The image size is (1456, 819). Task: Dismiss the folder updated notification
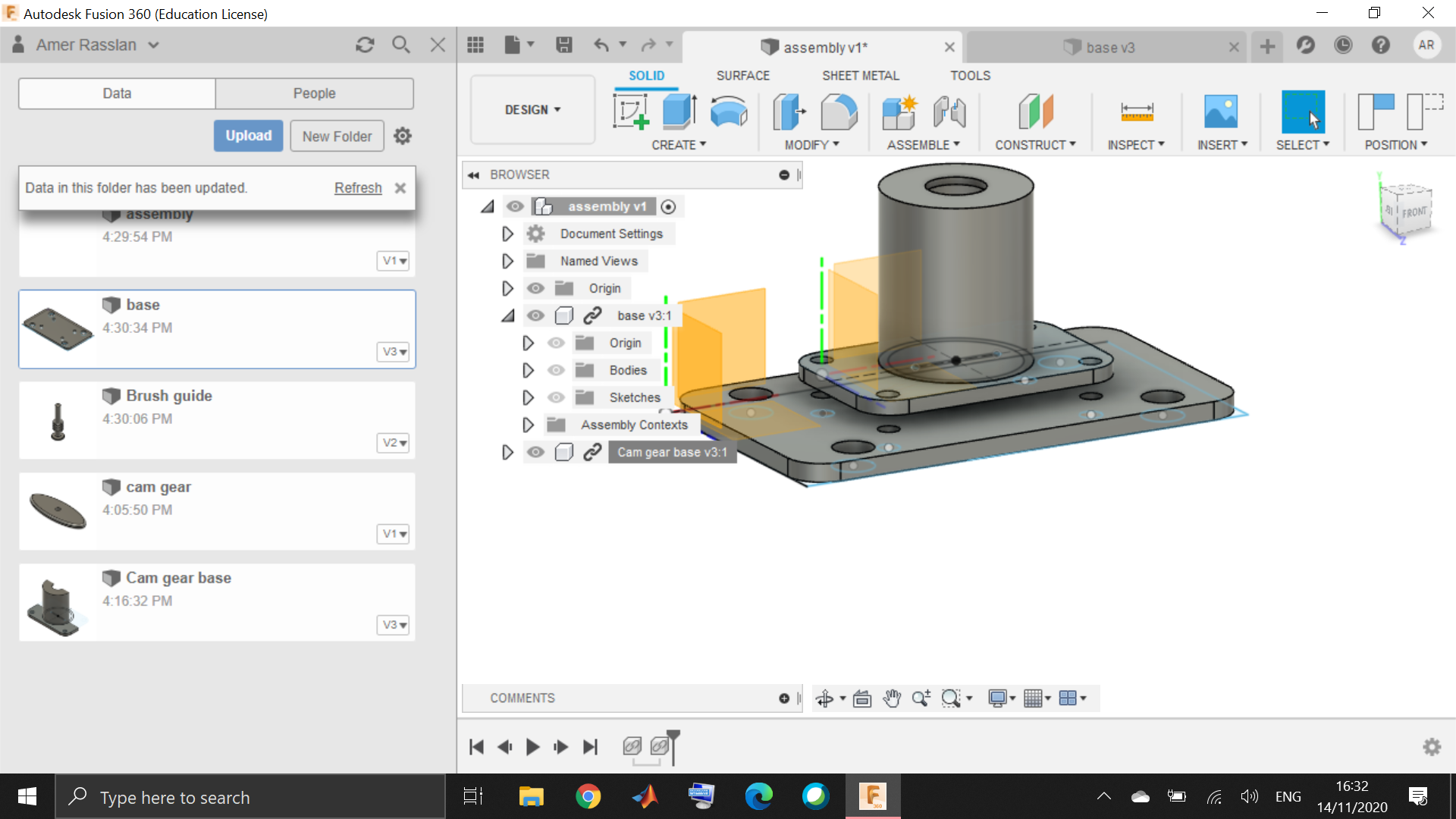(400, 187)
